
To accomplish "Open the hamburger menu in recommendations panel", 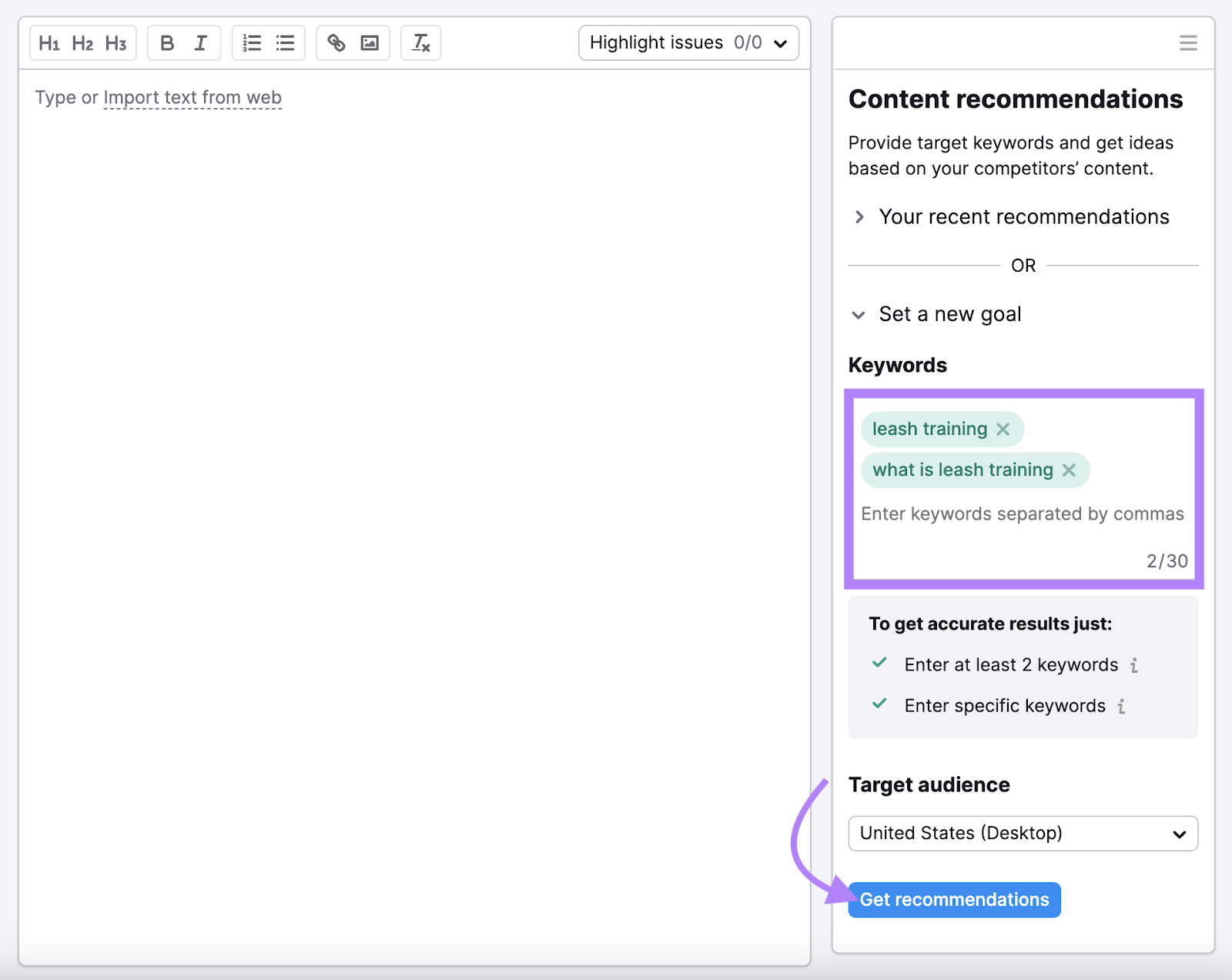I will [1188, 43].
